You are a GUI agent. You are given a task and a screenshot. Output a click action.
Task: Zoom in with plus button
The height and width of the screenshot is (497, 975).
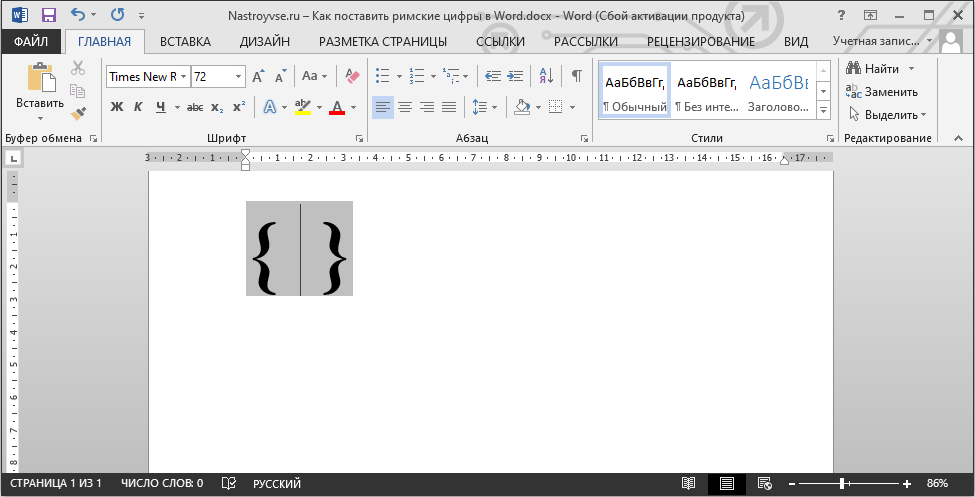tap(907, 483)
